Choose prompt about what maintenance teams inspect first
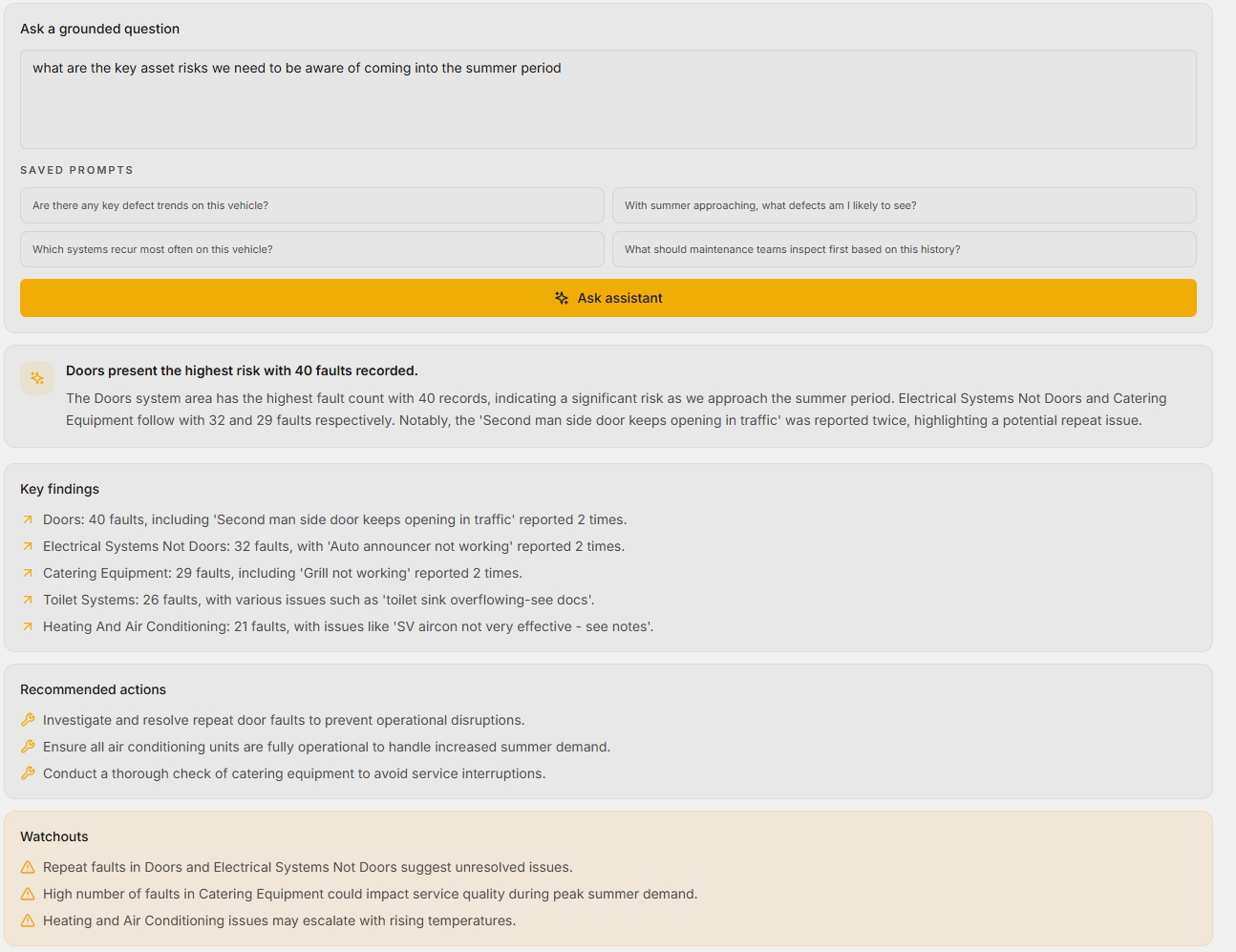 click(905, 249)
